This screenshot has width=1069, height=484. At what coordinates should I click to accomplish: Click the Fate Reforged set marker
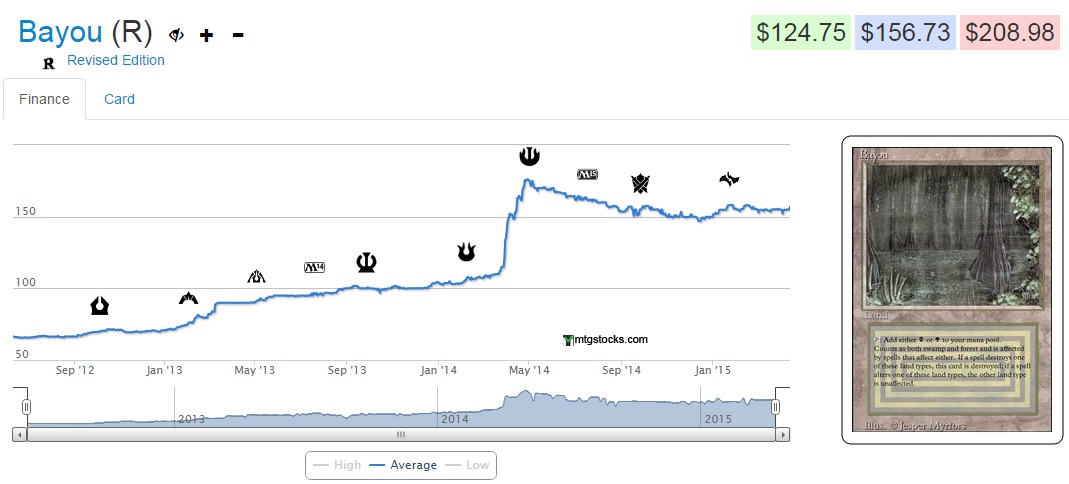(x=729, y=179)
